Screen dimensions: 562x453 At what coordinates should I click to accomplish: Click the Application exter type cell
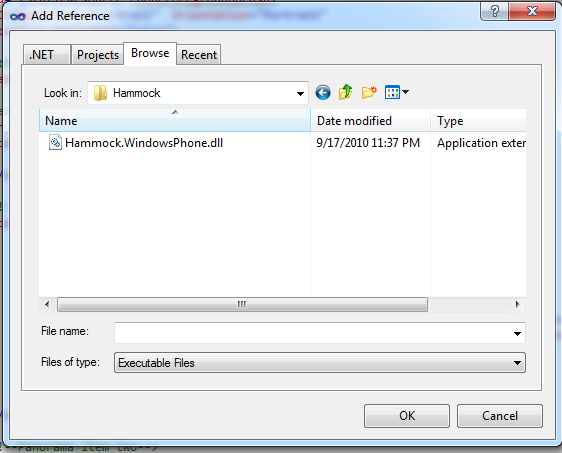(481, 143)
